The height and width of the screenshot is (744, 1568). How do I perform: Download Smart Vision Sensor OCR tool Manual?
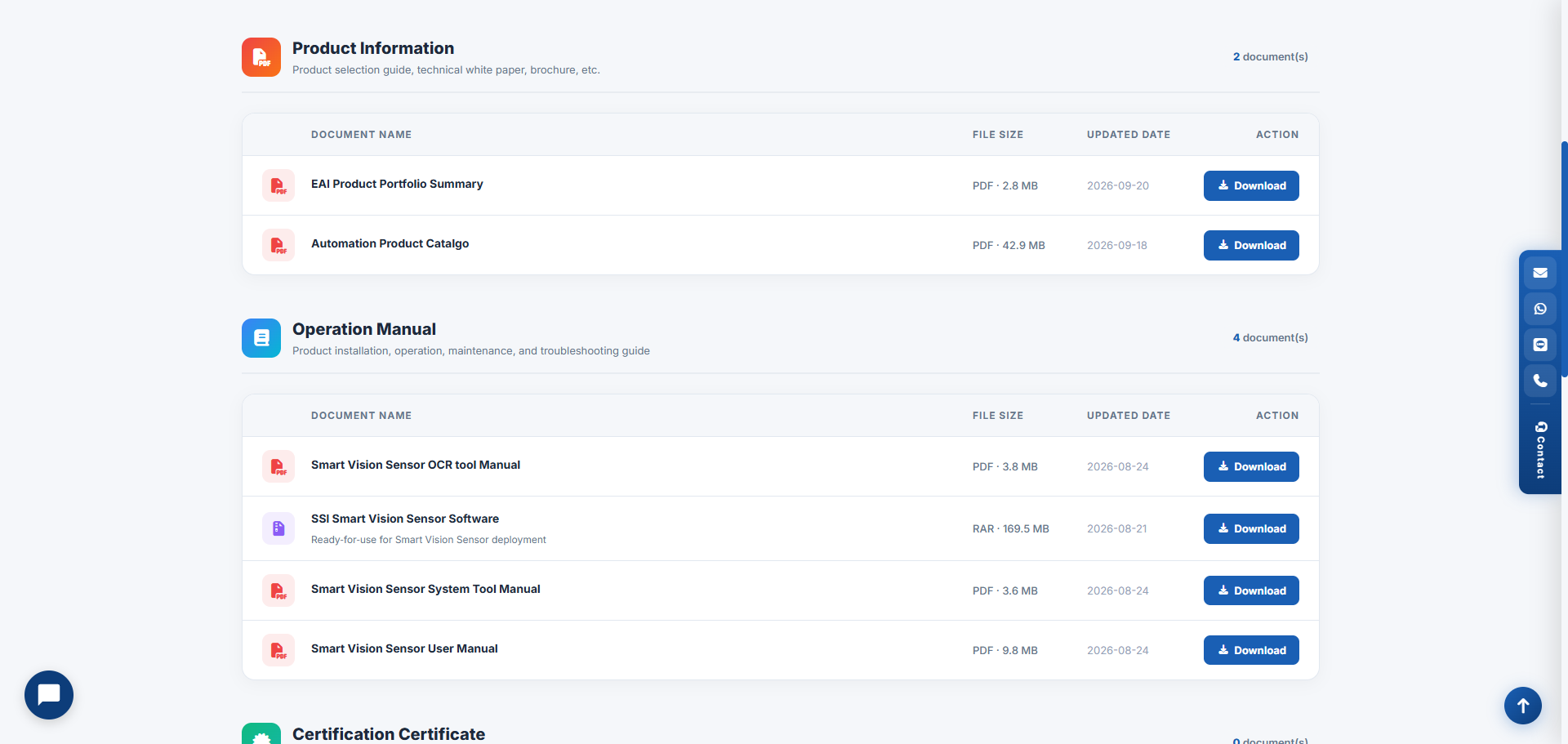tap(1251, 466)
